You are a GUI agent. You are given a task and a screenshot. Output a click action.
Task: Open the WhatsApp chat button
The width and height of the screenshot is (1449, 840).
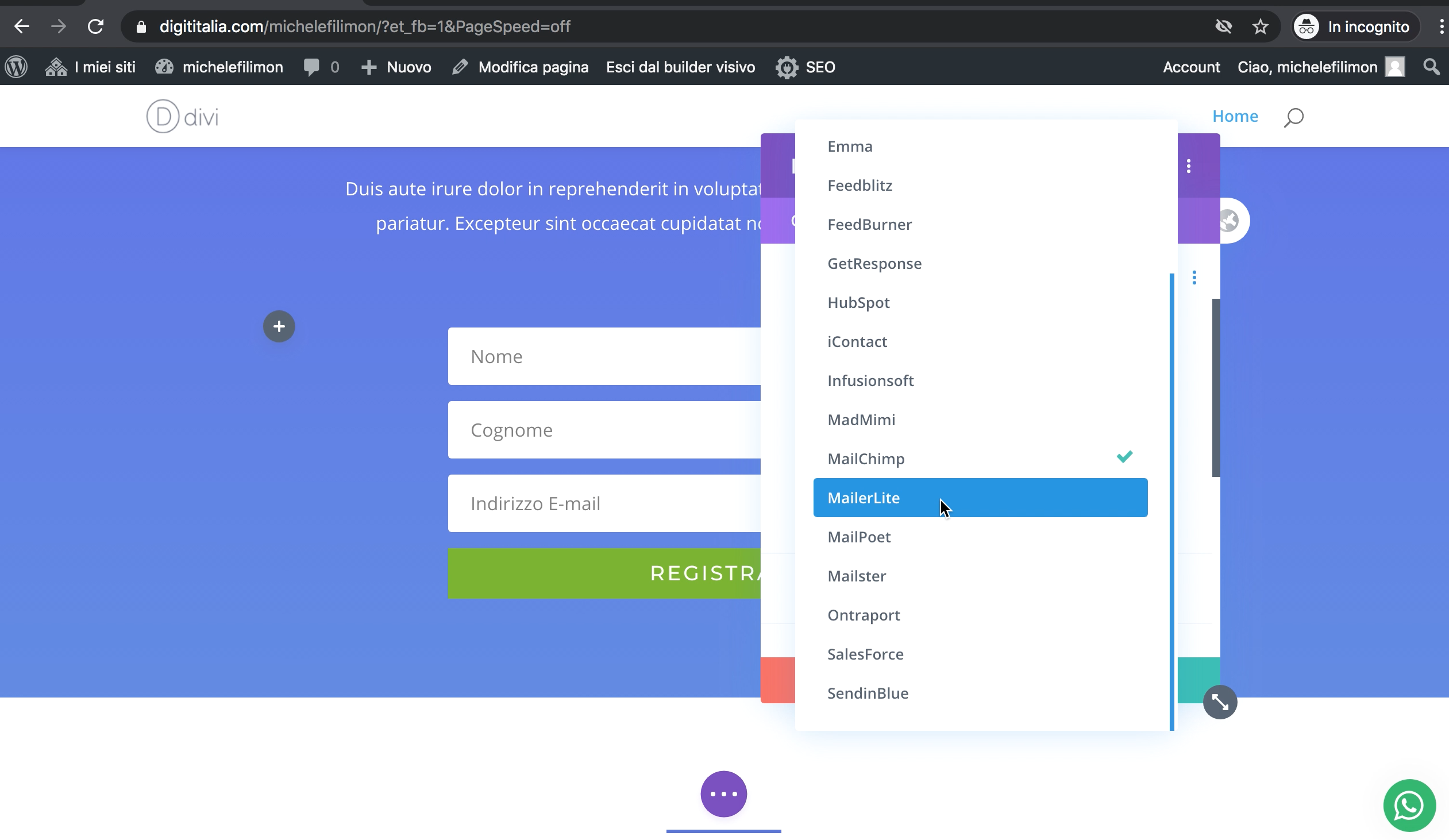tap(1409, 806)
